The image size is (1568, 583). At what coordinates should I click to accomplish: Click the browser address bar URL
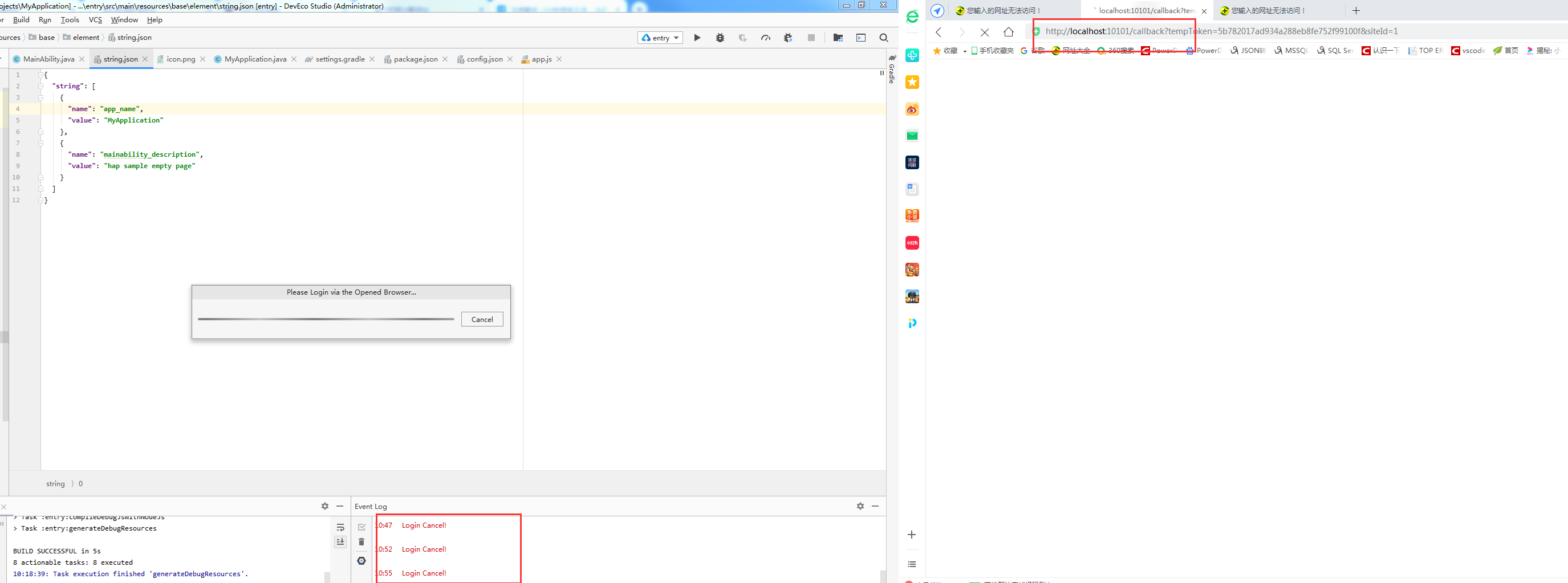click(1221, 31)
